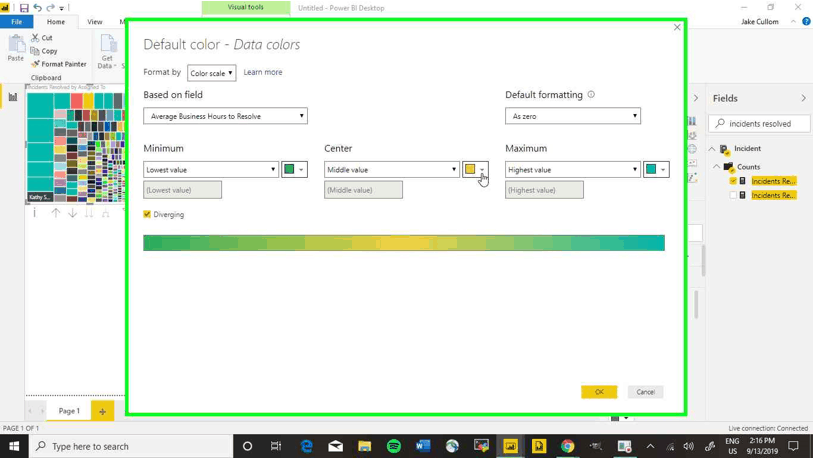Redo action using the title bar arrow
Screen dimensions: 815x460
[x=50, y=8]
